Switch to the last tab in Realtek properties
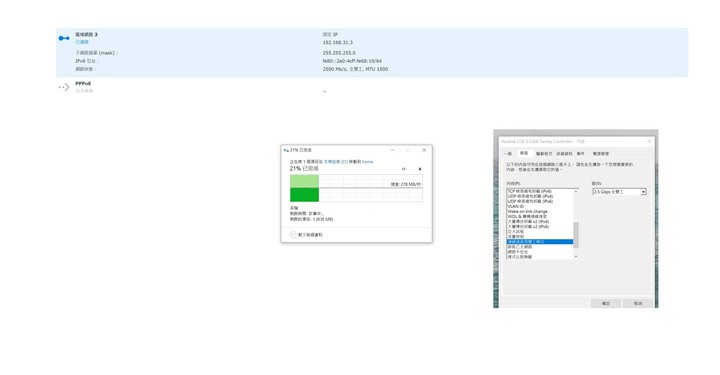Screen dimensions: 720x375 (601, 154)
